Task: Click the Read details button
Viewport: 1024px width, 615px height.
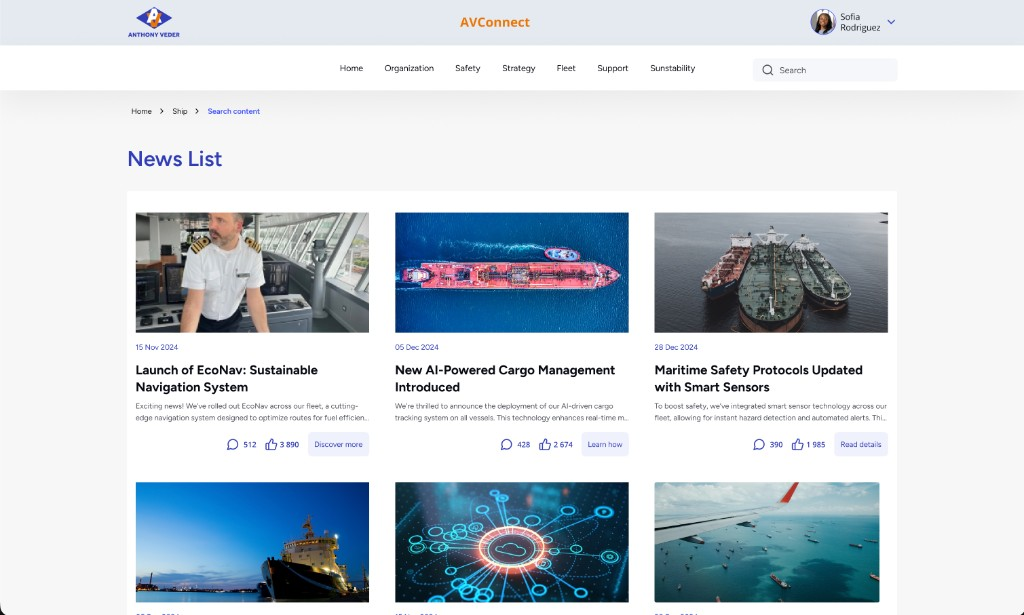Action: pos(861,445)
